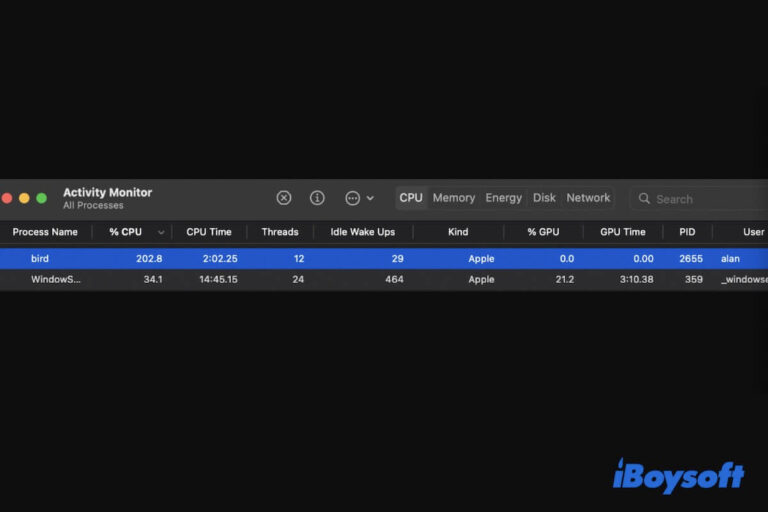
Task: Select the bird process row name
Action: 40,258
